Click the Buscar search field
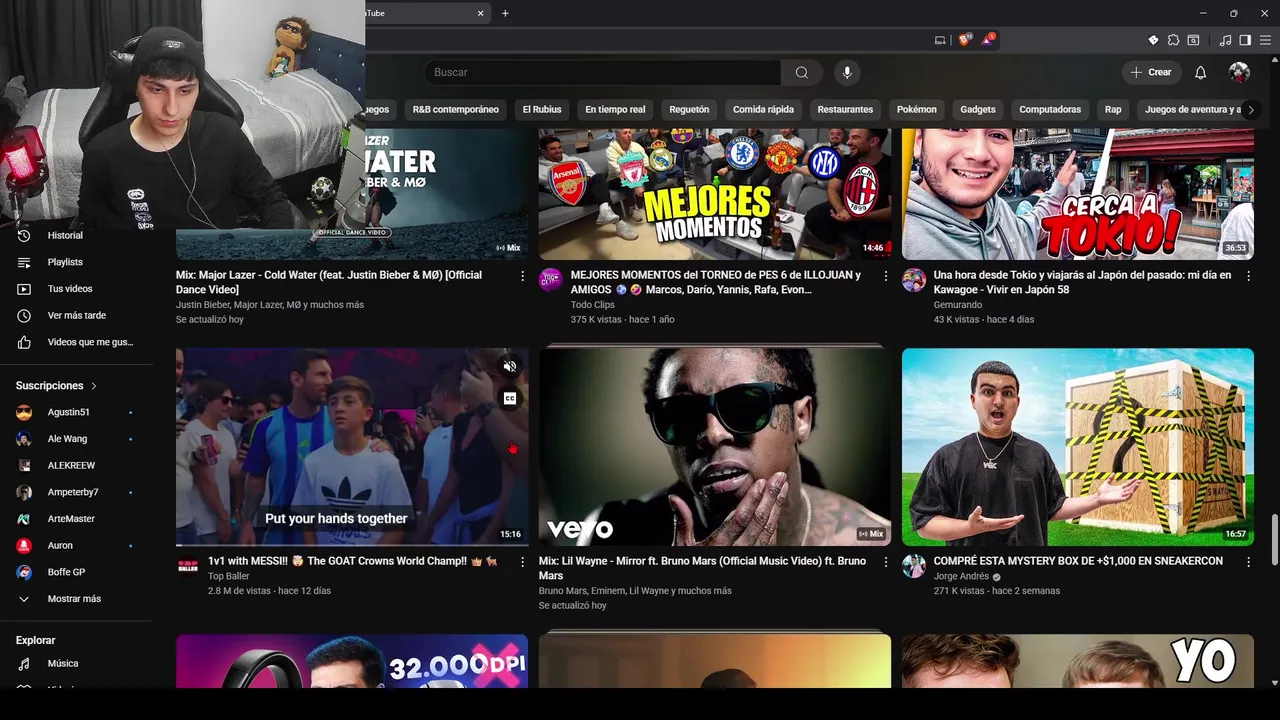This screenshot has width=1280, height=720. tap(602, 72)
